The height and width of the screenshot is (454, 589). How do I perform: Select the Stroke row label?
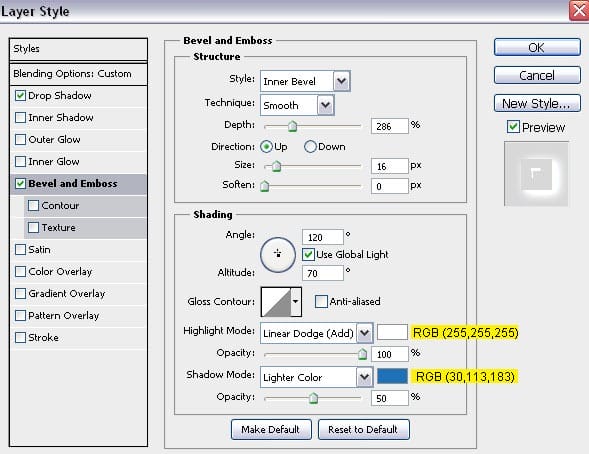point(43,337)
